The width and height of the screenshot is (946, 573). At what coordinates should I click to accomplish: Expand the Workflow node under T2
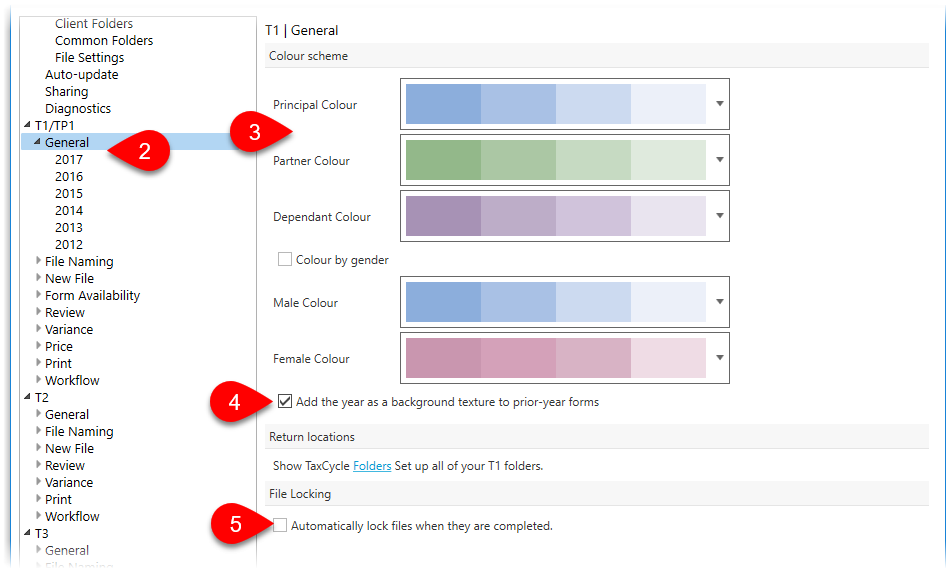click(39, 515)
